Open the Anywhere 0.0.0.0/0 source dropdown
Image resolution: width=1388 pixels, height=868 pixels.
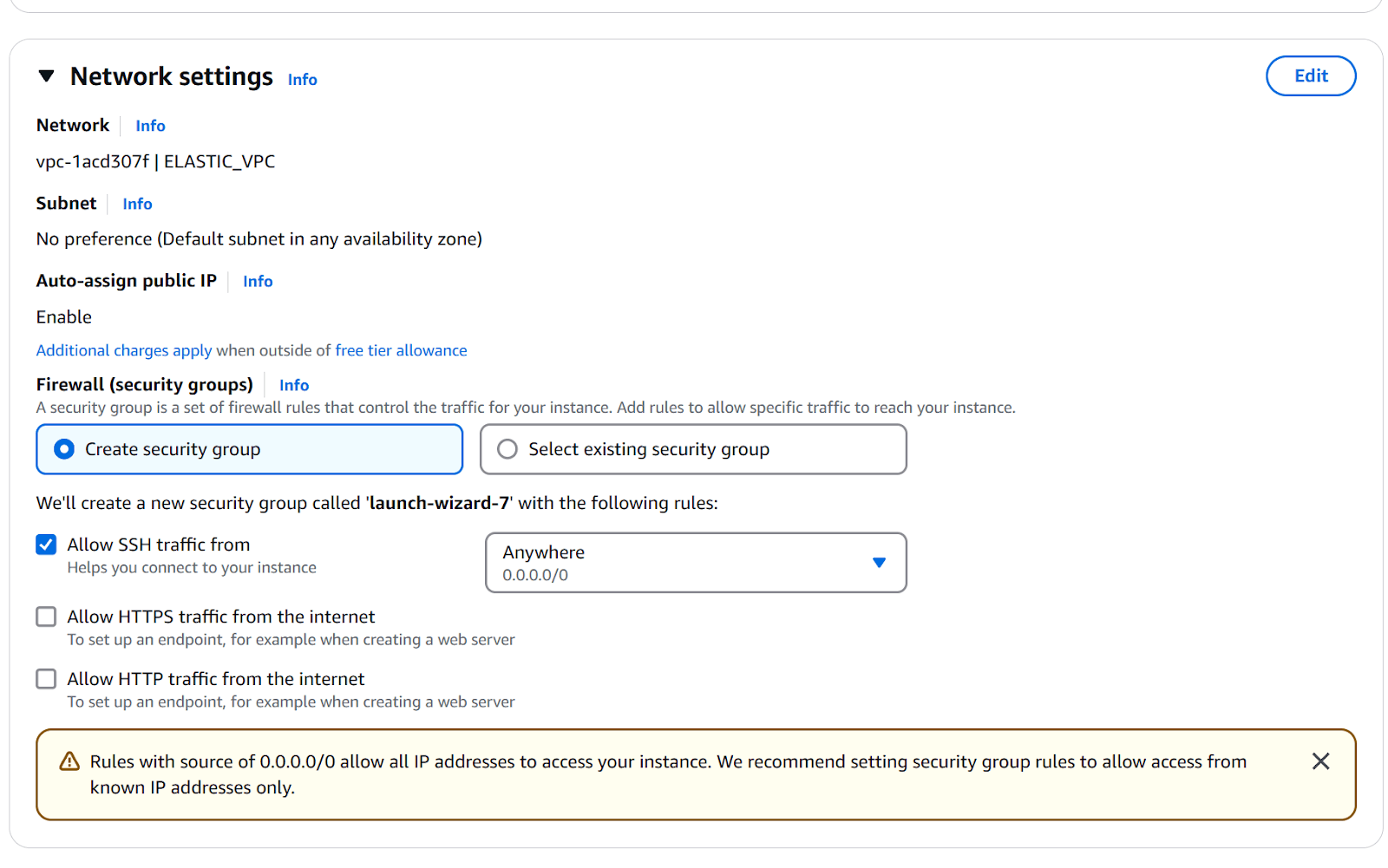point(677,563)
